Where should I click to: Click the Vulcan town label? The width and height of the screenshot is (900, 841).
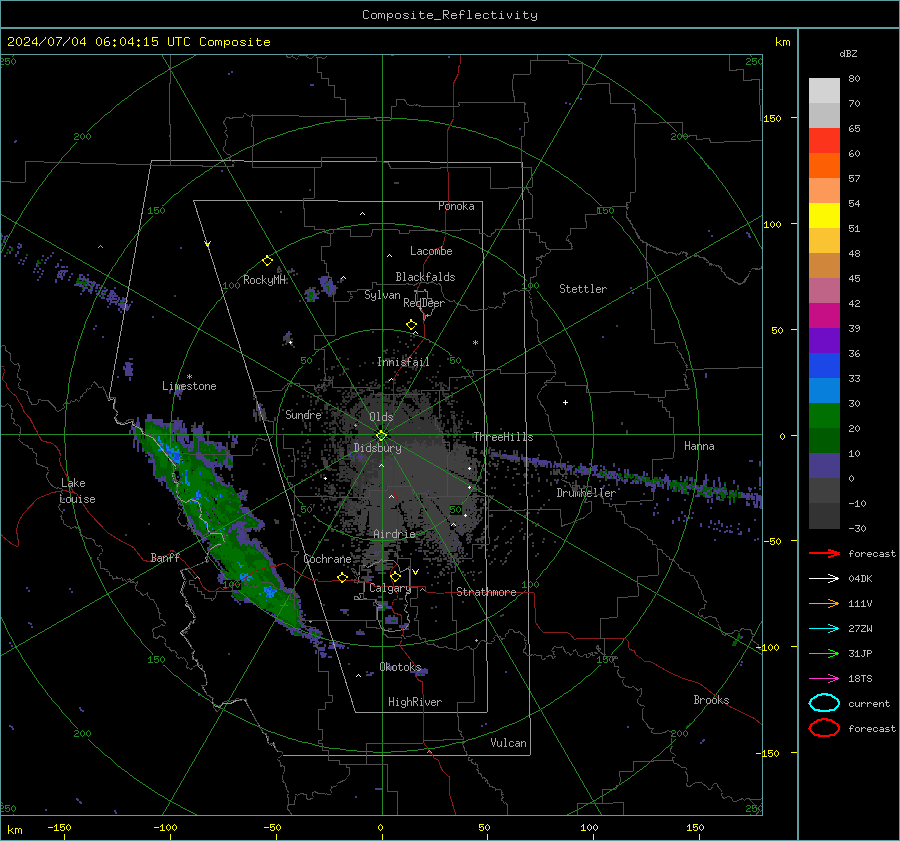point(508,743)
